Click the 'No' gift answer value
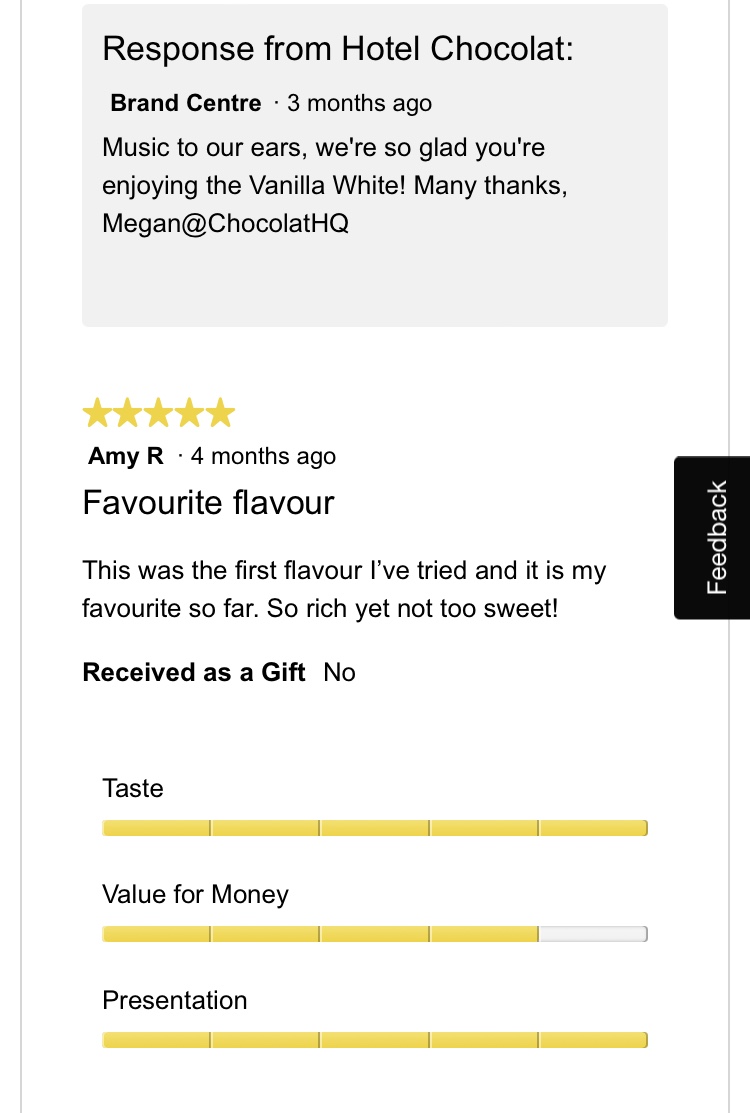 coord(340,673)
